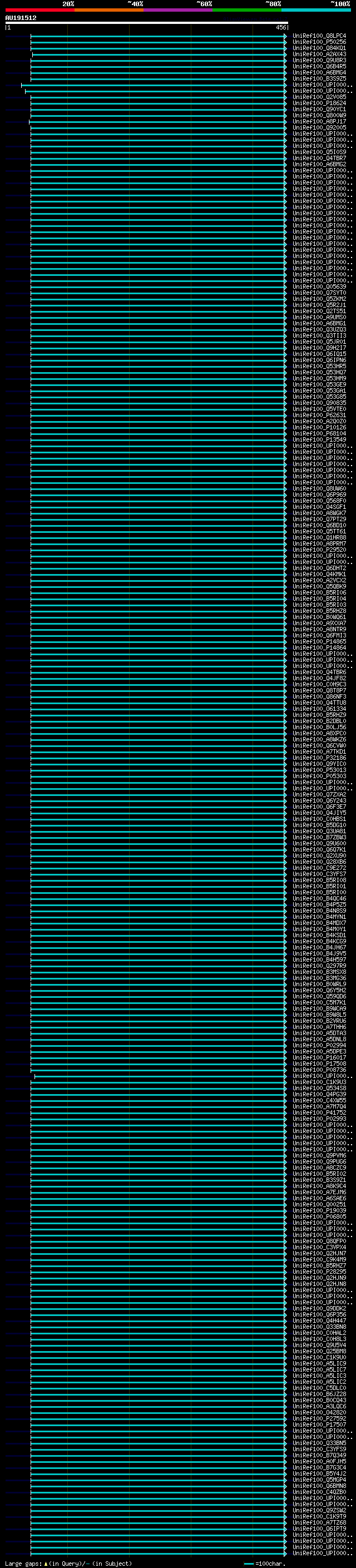Select the UniRef100_Q4SGF1 label
The width and height of the screenshot is (356, 1568).
point(319,507)
